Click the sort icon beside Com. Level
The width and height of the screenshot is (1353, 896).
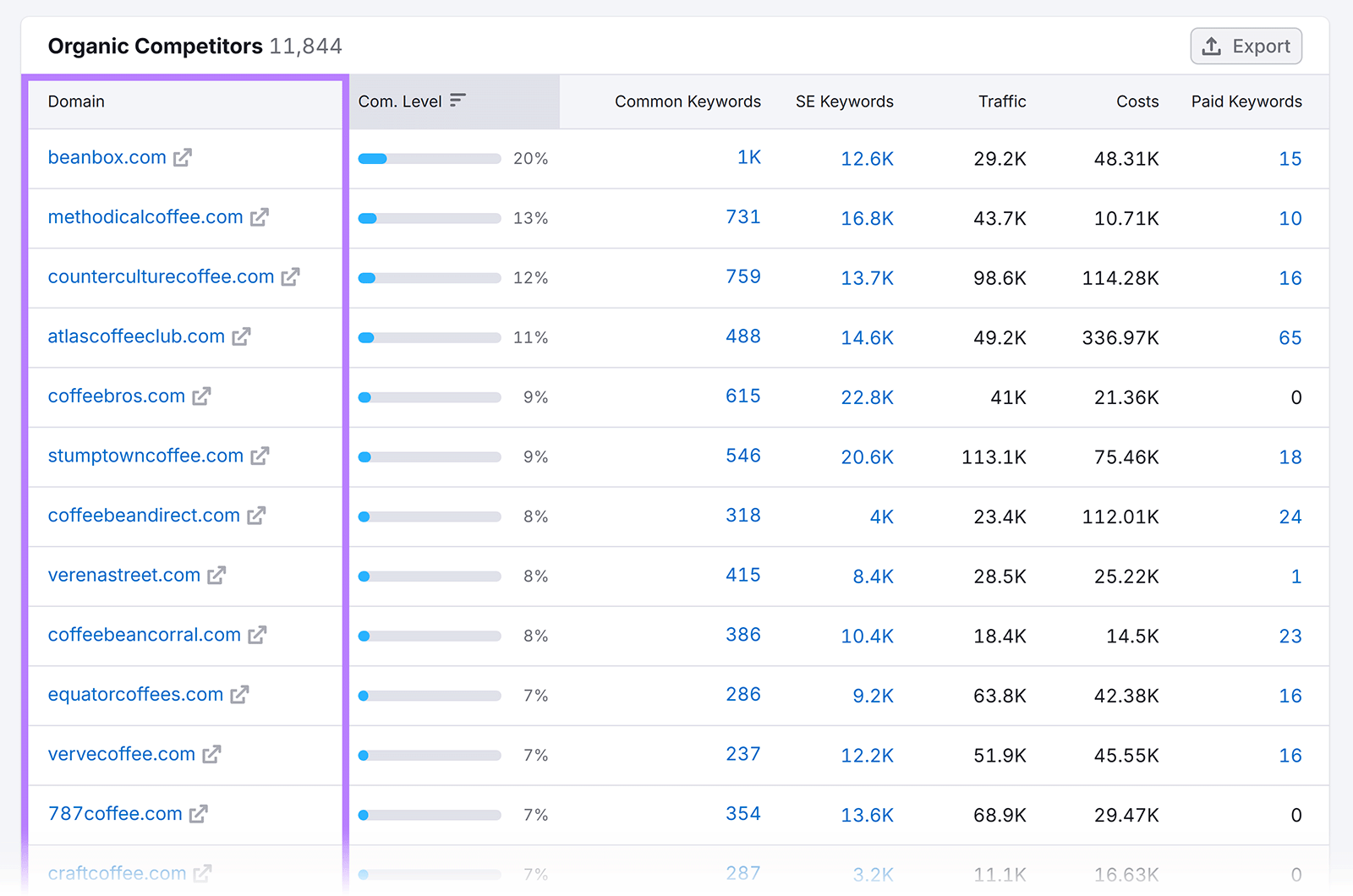pyautogui.click(x=457, y=101)
